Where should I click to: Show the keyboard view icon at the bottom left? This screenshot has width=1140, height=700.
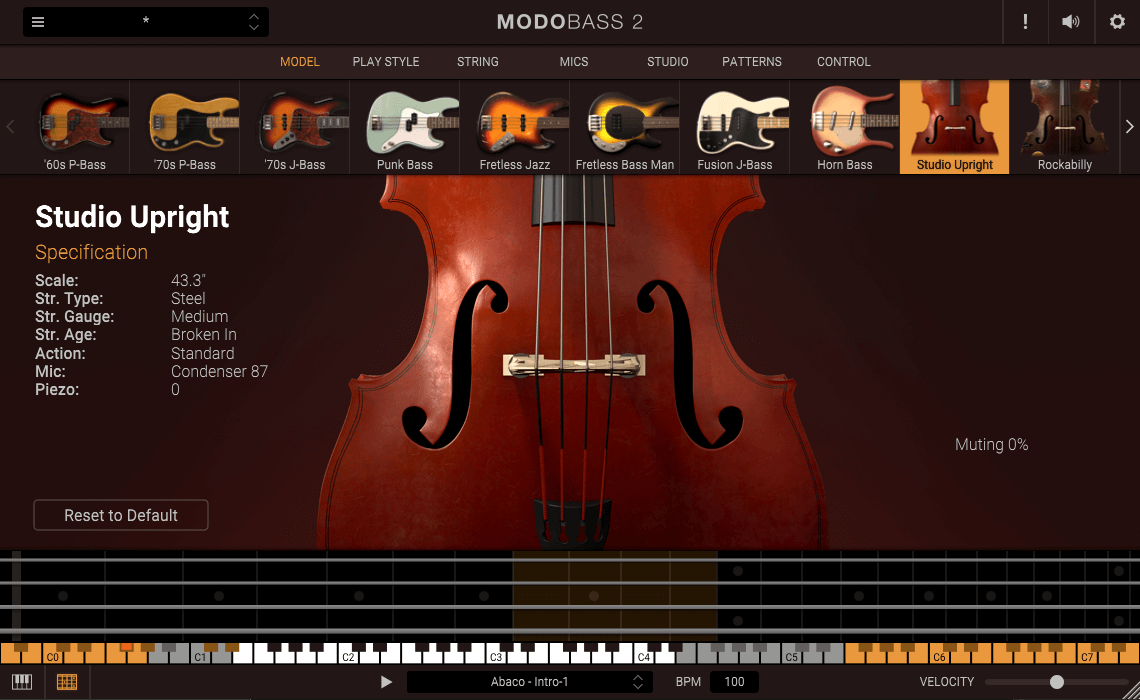point(22,682)
